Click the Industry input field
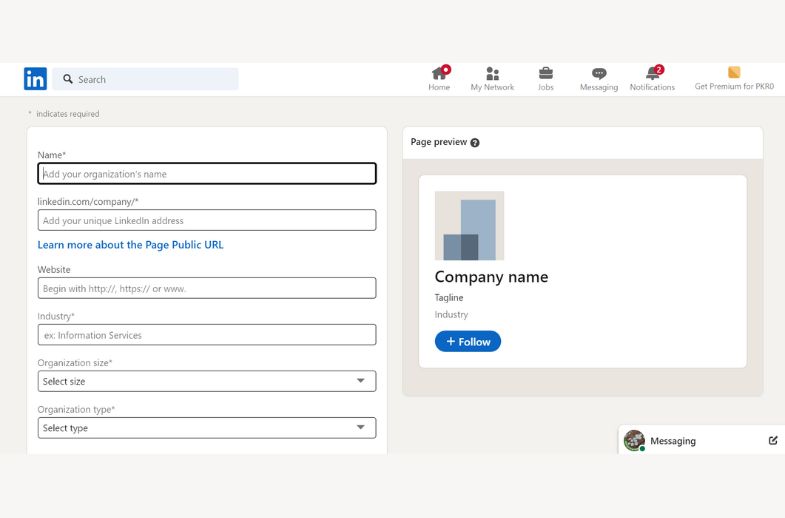This screenshot has width=785, height=518. click(207, 335)
